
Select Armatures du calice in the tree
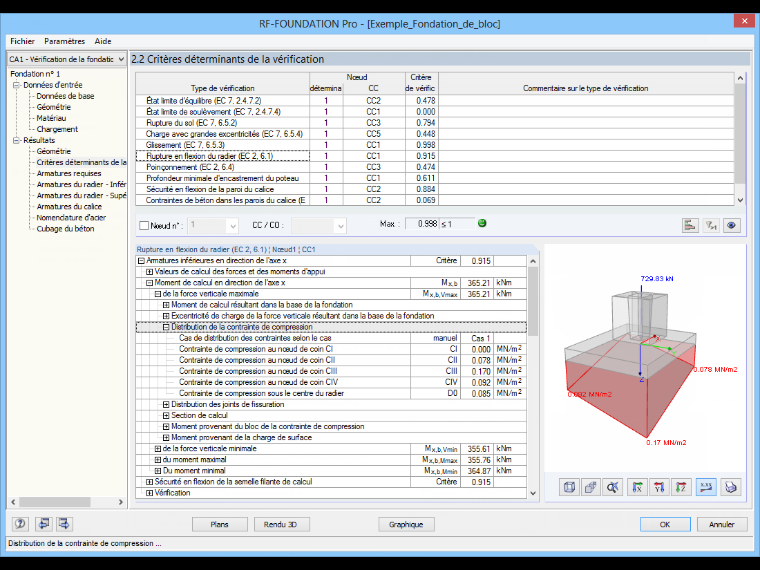pos(69,206)
